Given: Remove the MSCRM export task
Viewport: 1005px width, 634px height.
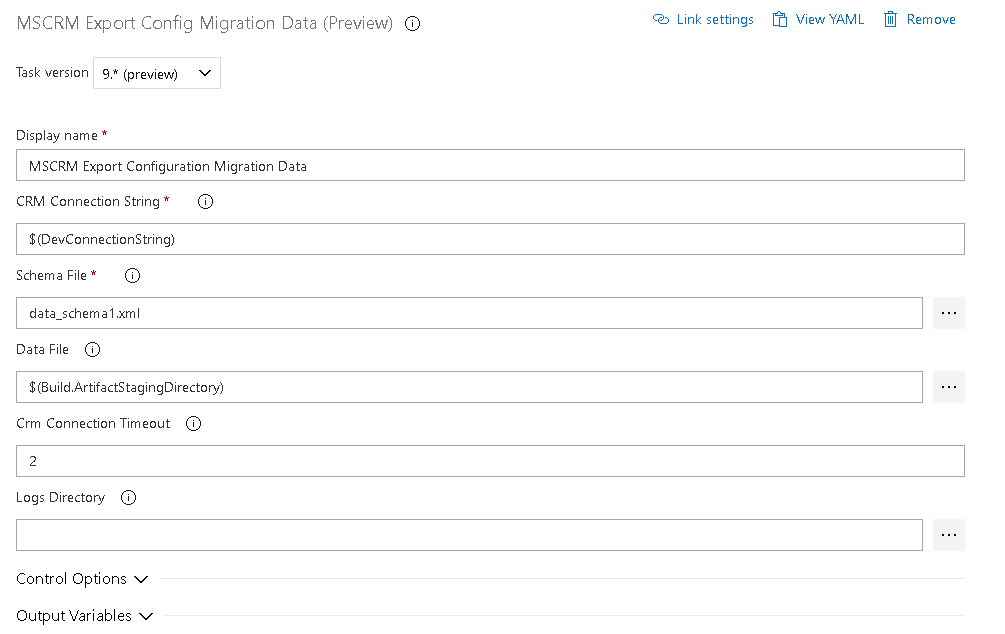Looking at the screenshot, I should (928, 18).
